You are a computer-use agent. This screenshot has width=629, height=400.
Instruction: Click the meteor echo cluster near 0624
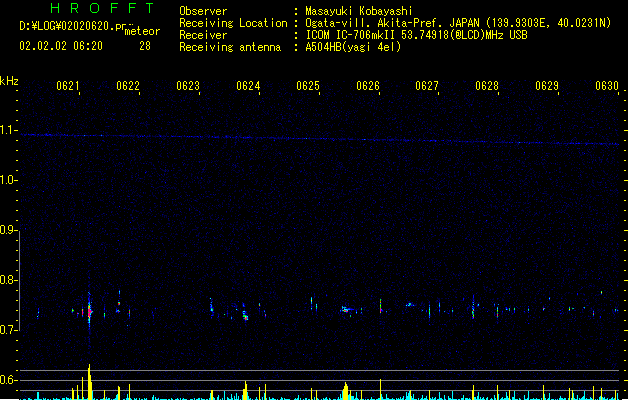(245, 313)
